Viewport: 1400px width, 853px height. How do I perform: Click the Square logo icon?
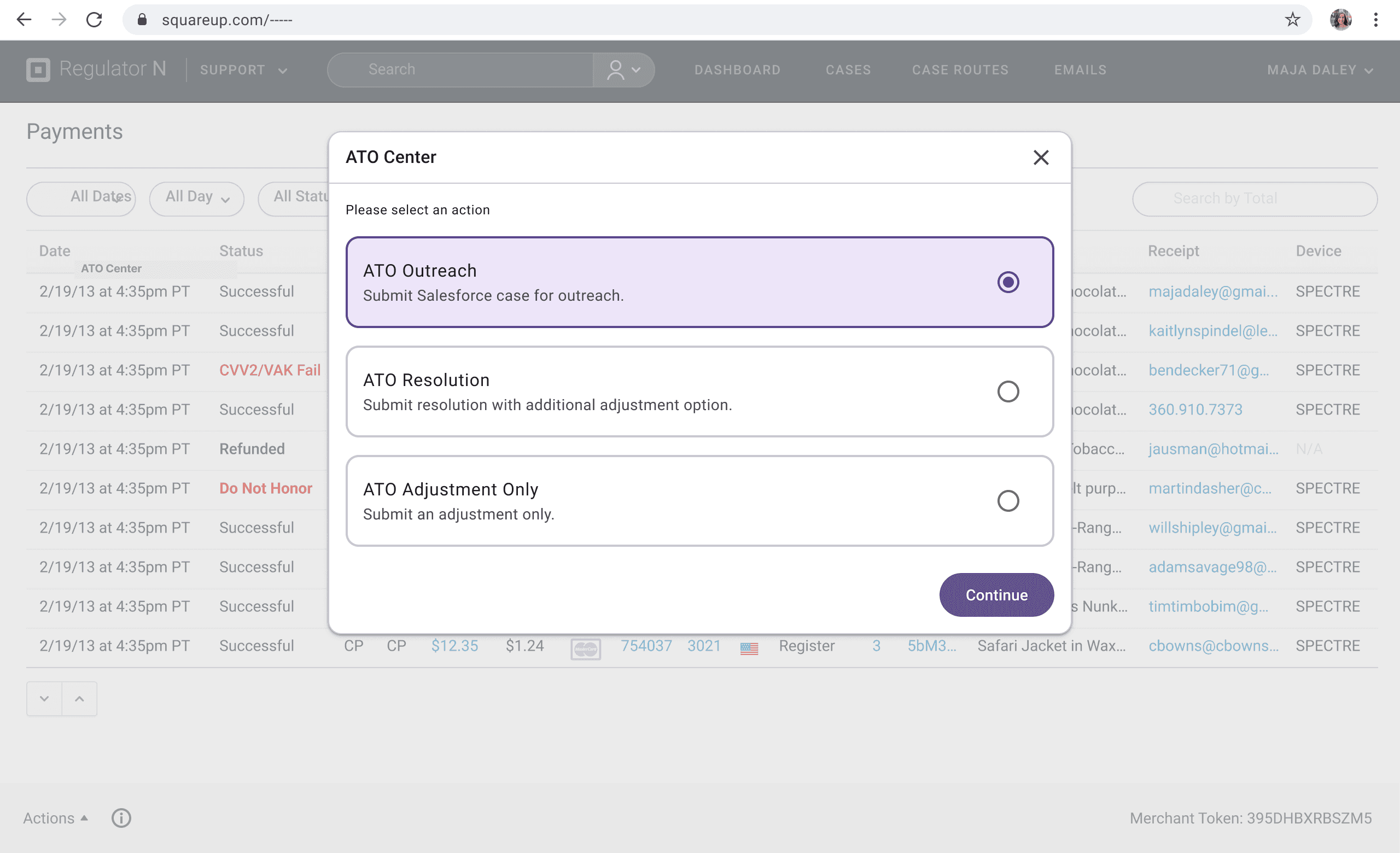click(x=38, y=70)
